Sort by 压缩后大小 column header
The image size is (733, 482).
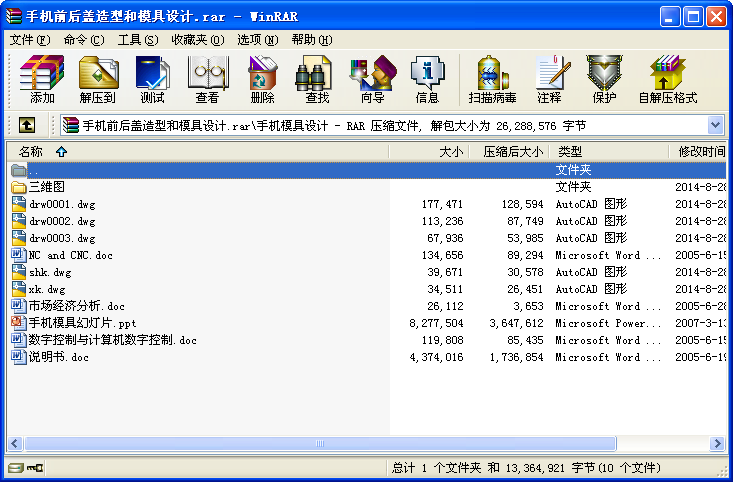pyautogui.click(x=513, y=151)
